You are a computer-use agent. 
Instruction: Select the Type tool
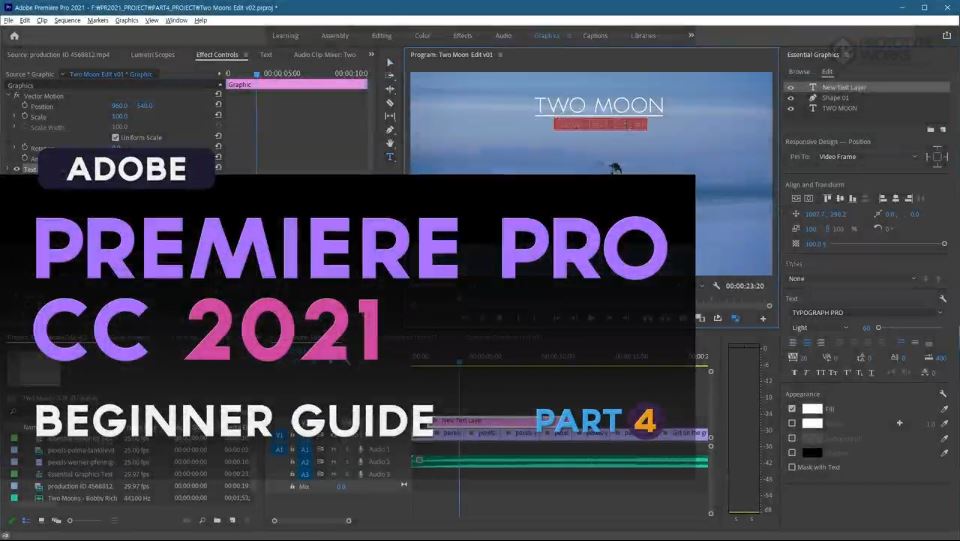390,157
